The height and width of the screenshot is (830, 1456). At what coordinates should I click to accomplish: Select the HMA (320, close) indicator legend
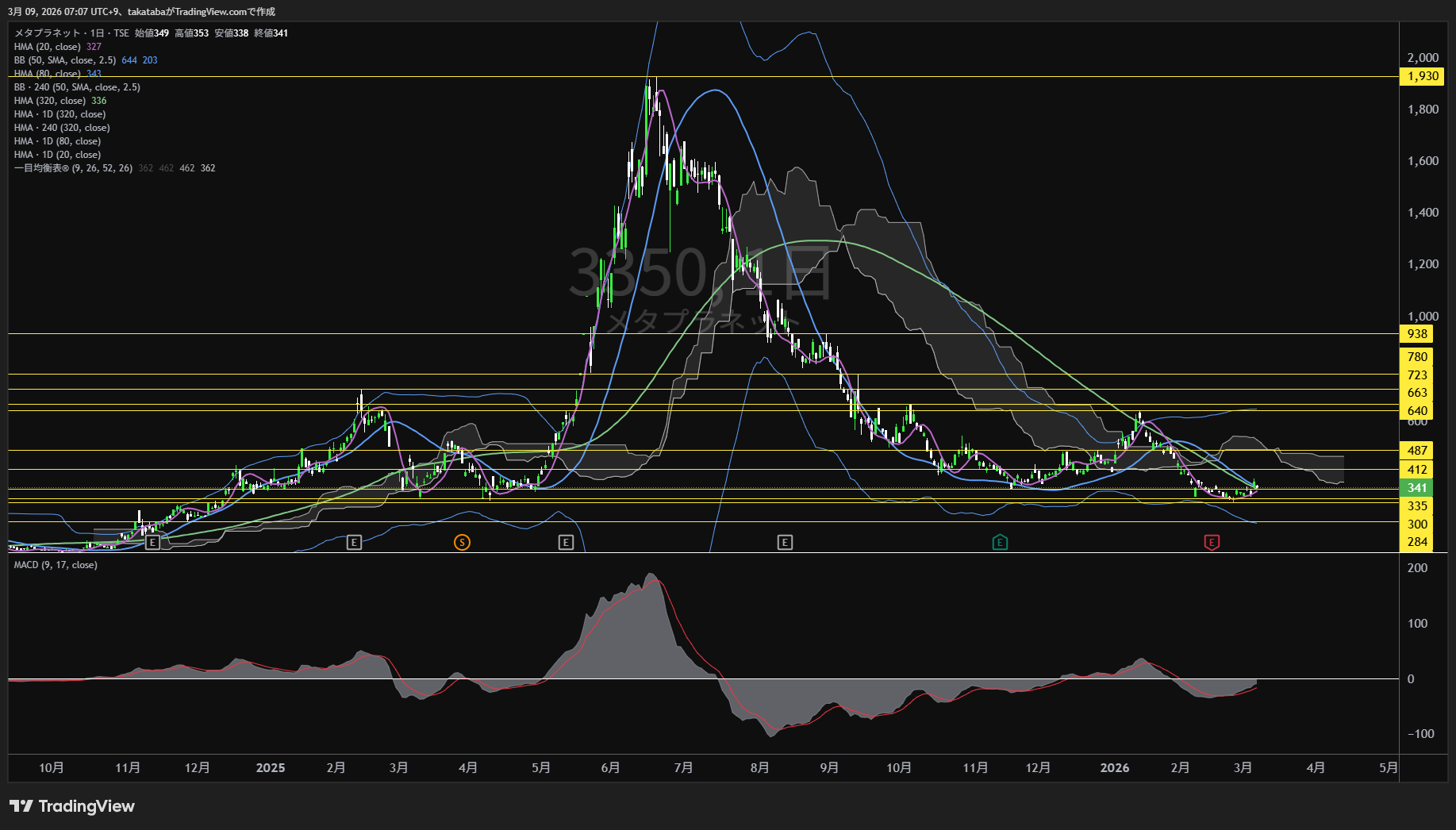tap(50, 101)
